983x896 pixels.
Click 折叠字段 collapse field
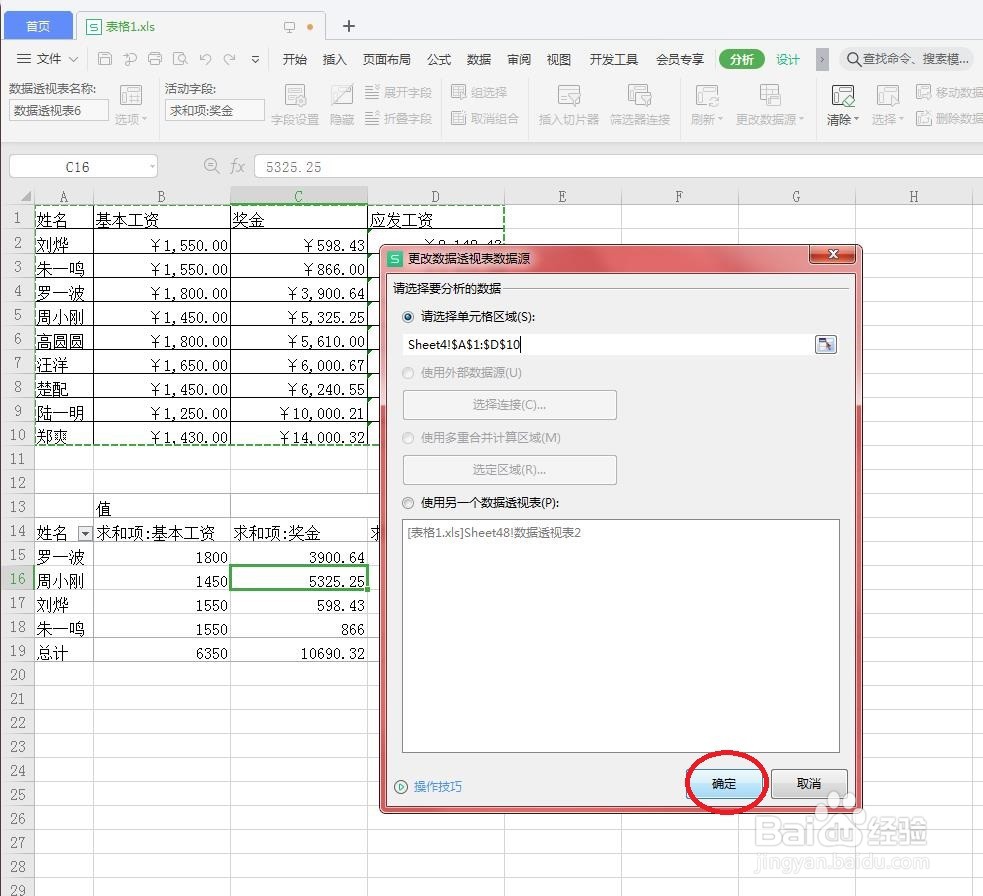398,118
